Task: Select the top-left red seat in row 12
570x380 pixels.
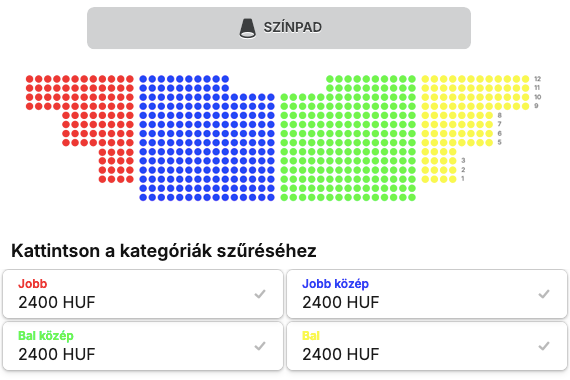Action: coord(29,79)
